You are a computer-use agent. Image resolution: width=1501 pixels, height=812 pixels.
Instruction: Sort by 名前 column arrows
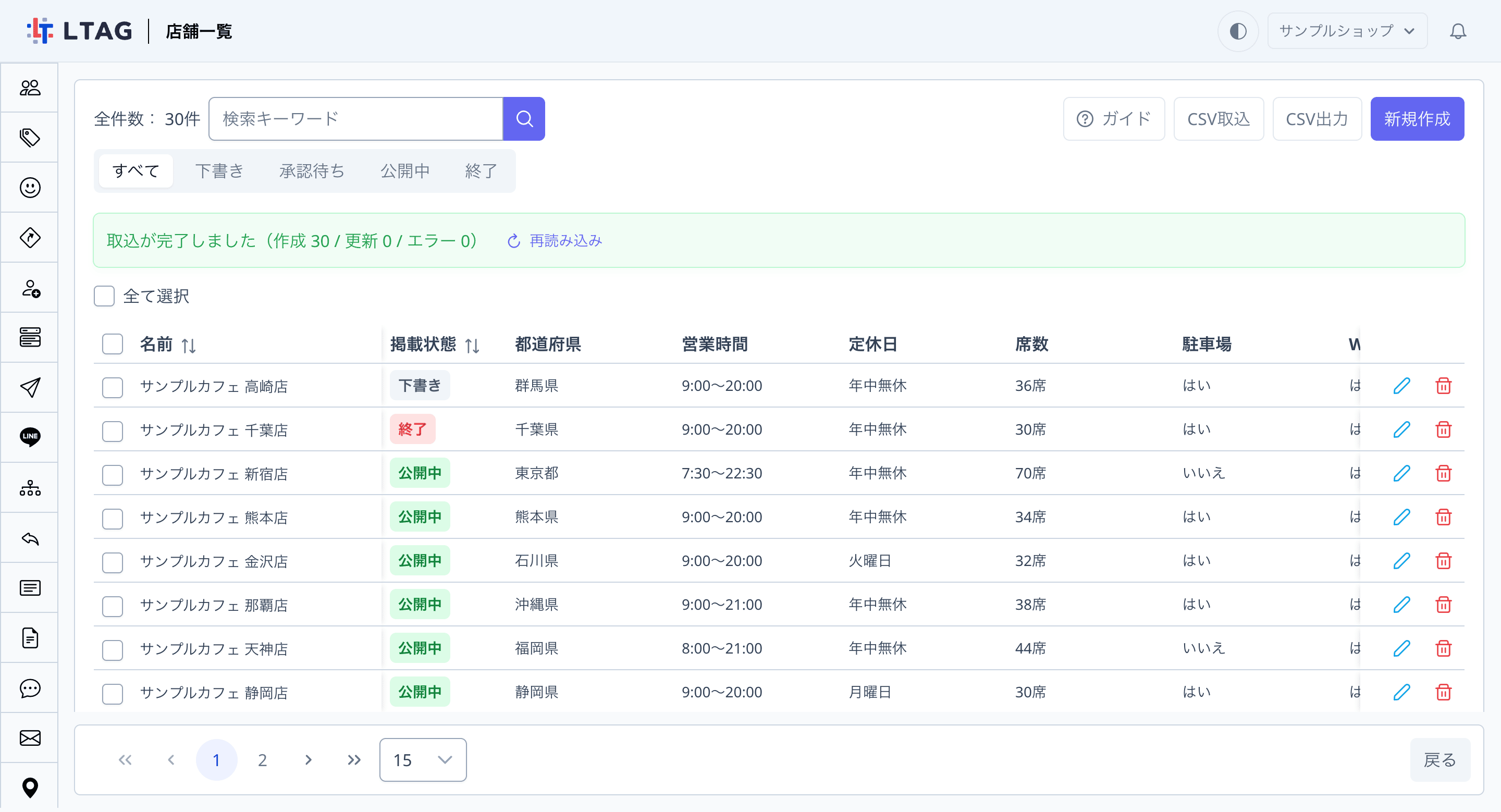coord(189,346)
